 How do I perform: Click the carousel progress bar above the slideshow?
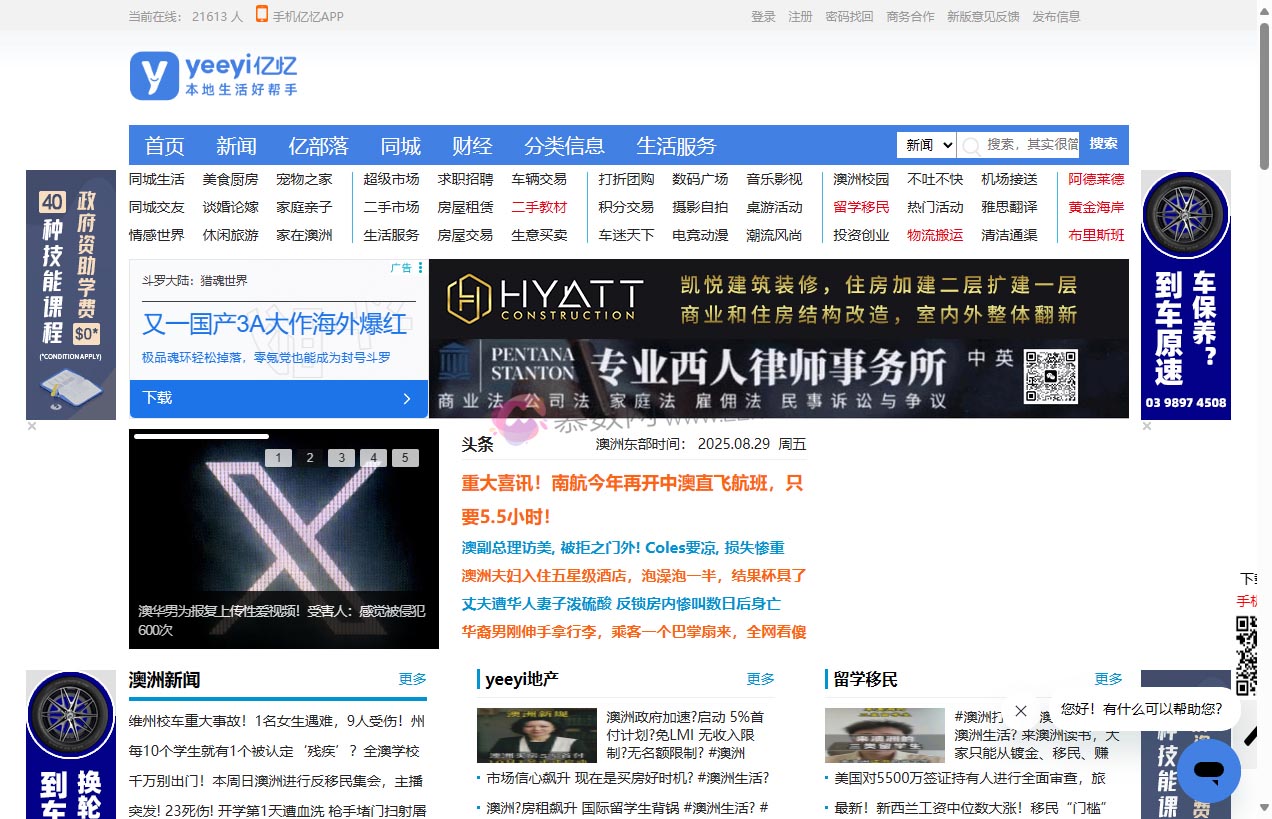(200, 435)
